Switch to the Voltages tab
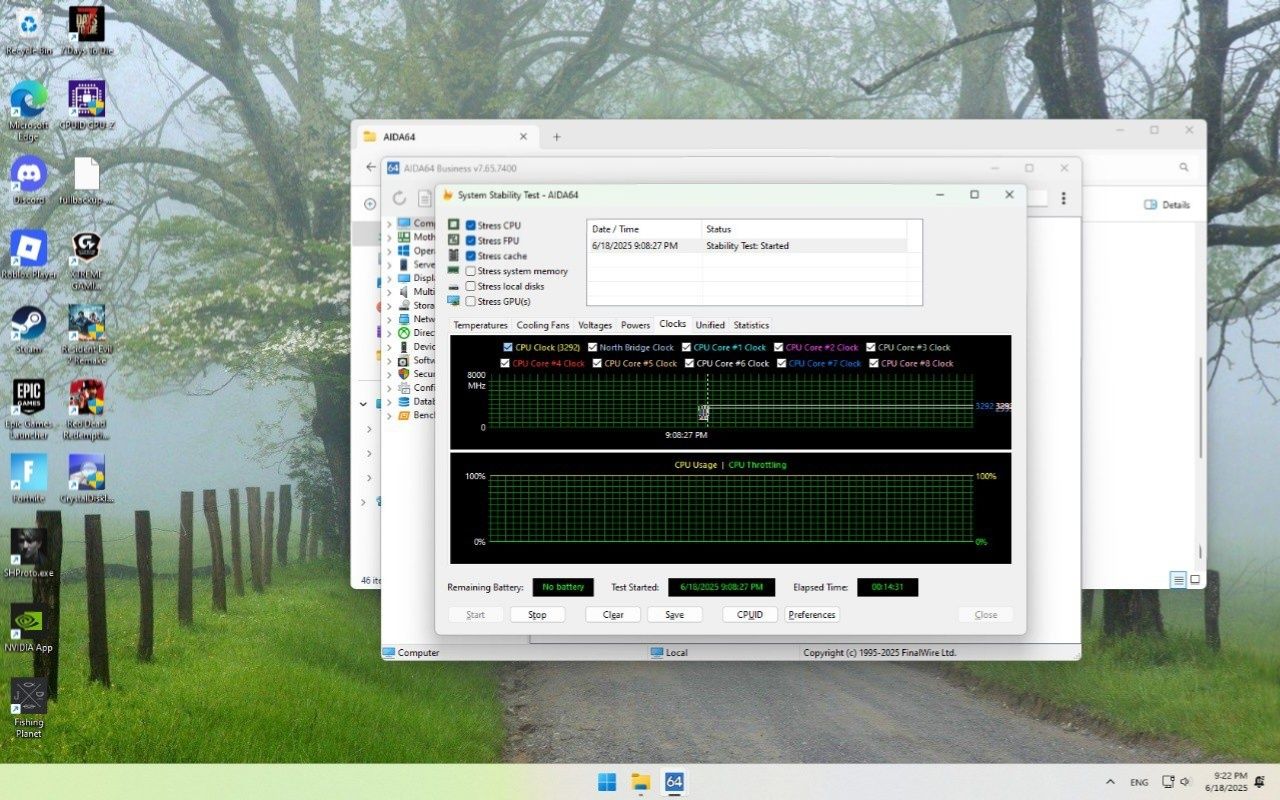The width and height of the screenshot is (1280, 800). click(x=595, y=325)
